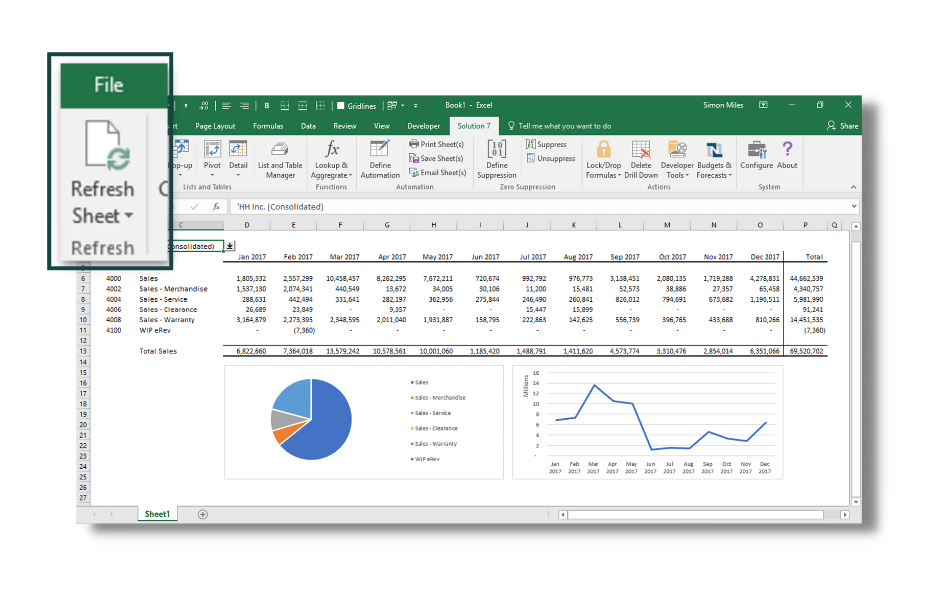The height and width of the screenshot is (600, 940).
Task: Click the Share button
Action: pyautogui.click(x=842, y=126)
